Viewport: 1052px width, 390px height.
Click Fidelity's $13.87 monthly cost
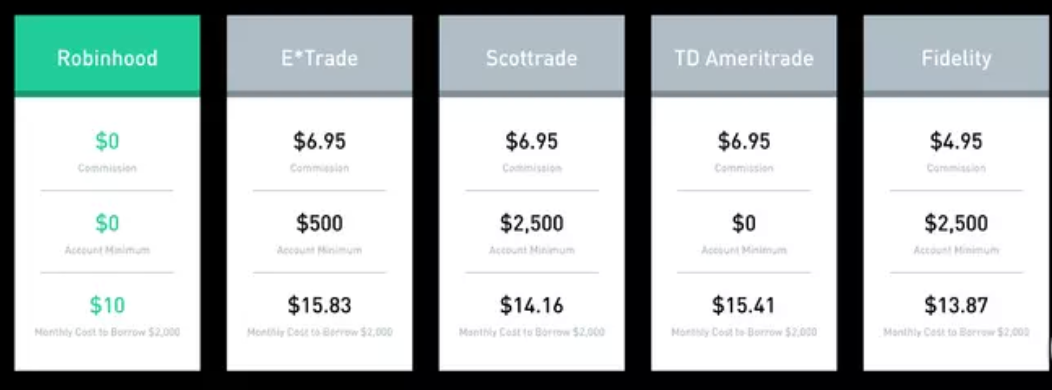[956, 305]
